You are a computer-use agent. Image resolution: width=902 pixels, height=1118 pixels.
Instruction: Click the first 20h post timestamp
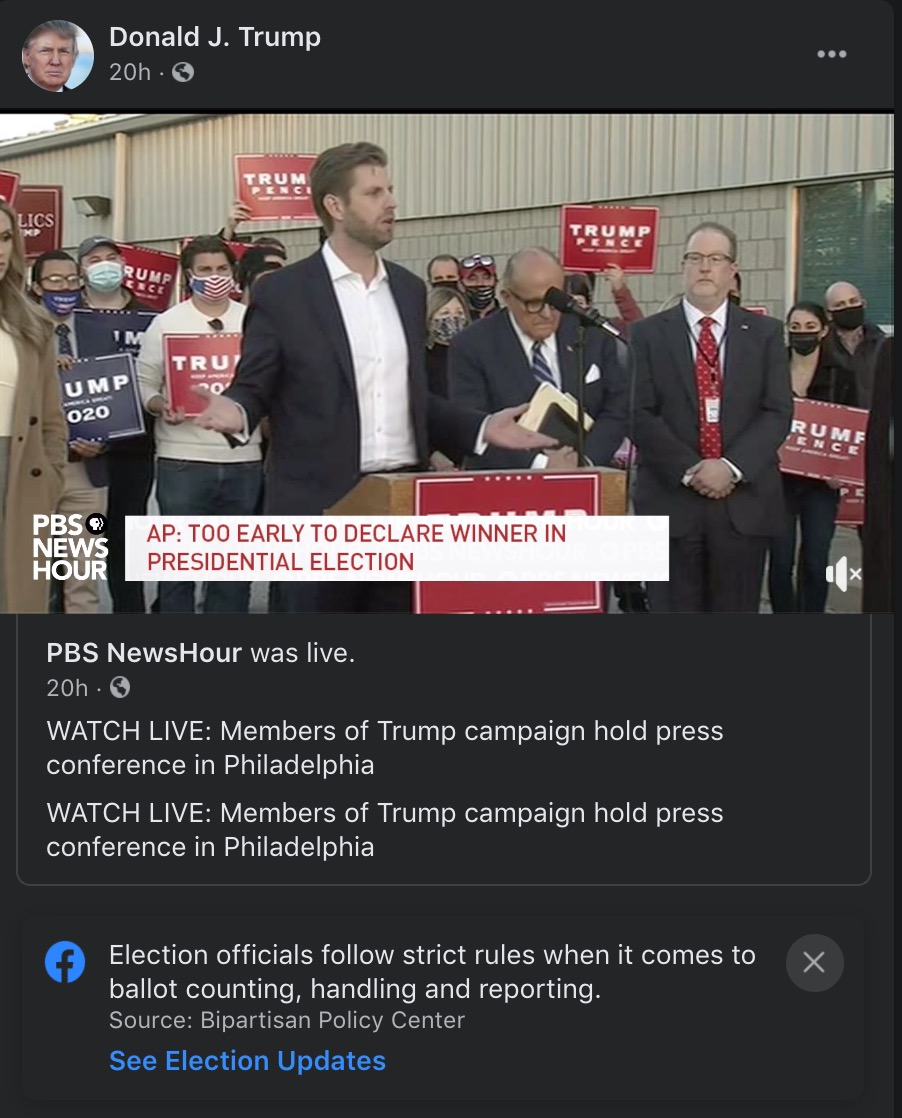click(130, 72)
